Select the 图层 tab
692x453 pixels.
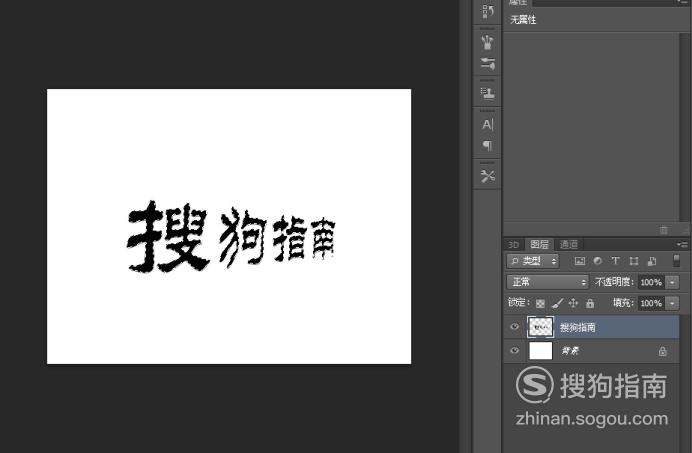click(x=539, y=244)
